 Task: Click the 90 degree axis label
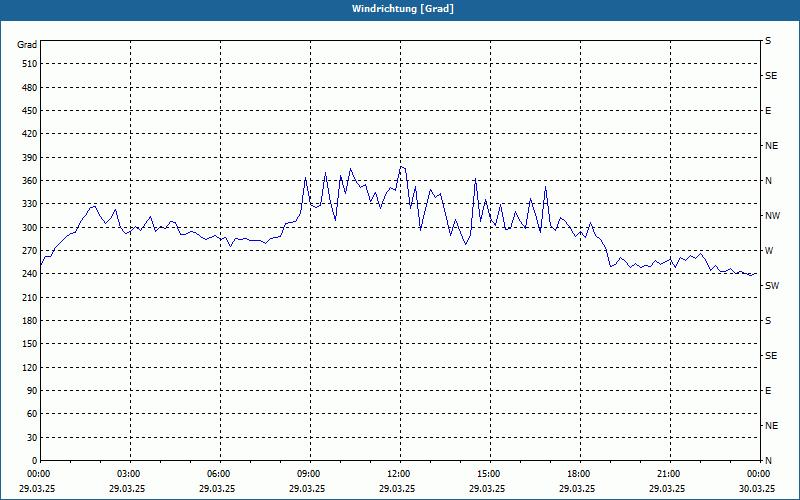click(x=32, y=391)
